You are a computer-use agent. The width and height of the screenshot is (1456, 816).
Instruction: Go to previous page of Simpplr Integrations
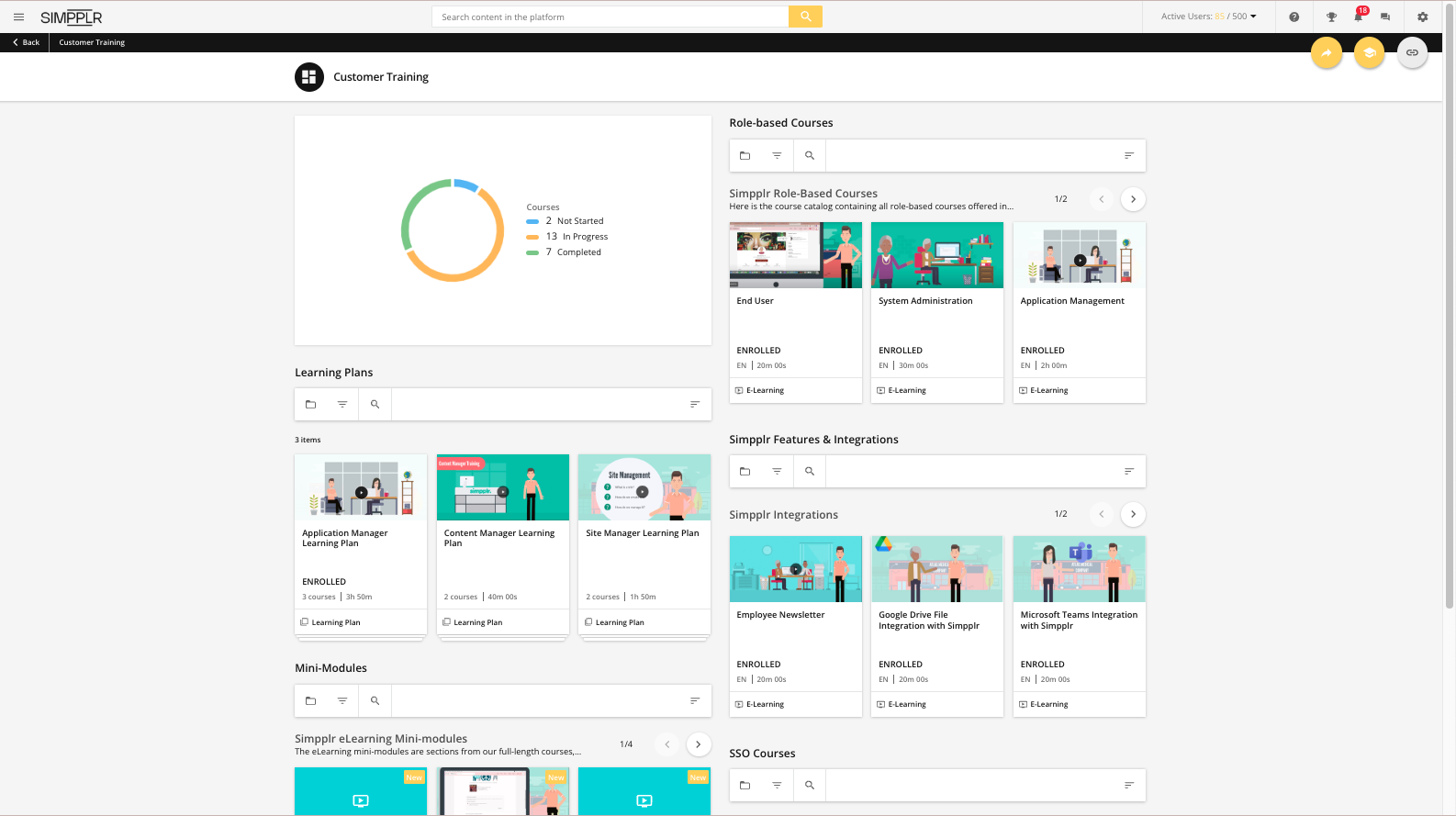1102,514
